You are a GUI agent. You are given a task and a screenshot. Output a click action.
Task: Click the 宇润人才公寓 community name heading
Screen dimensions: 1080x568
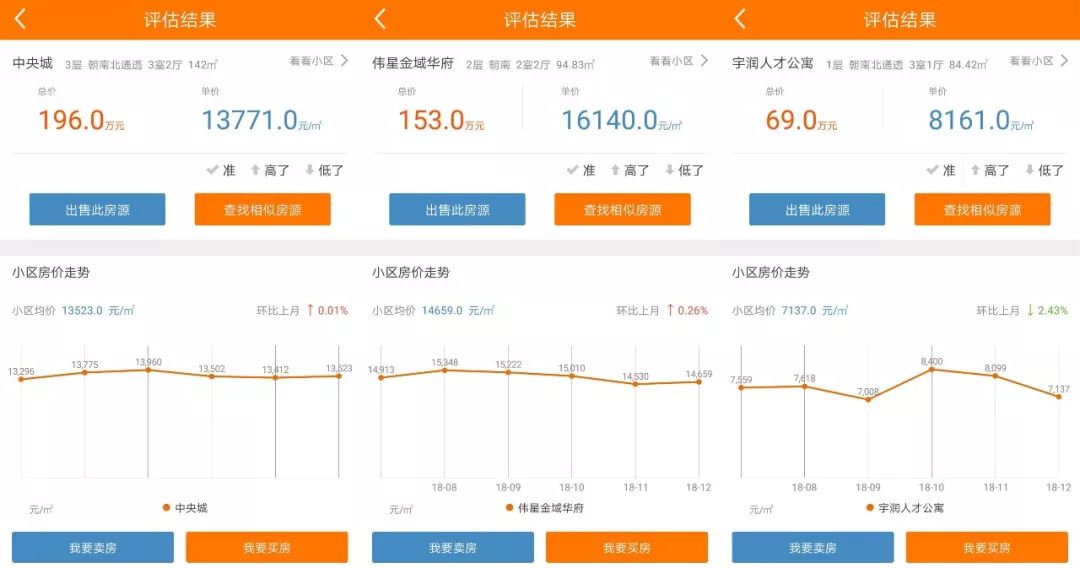773,63
